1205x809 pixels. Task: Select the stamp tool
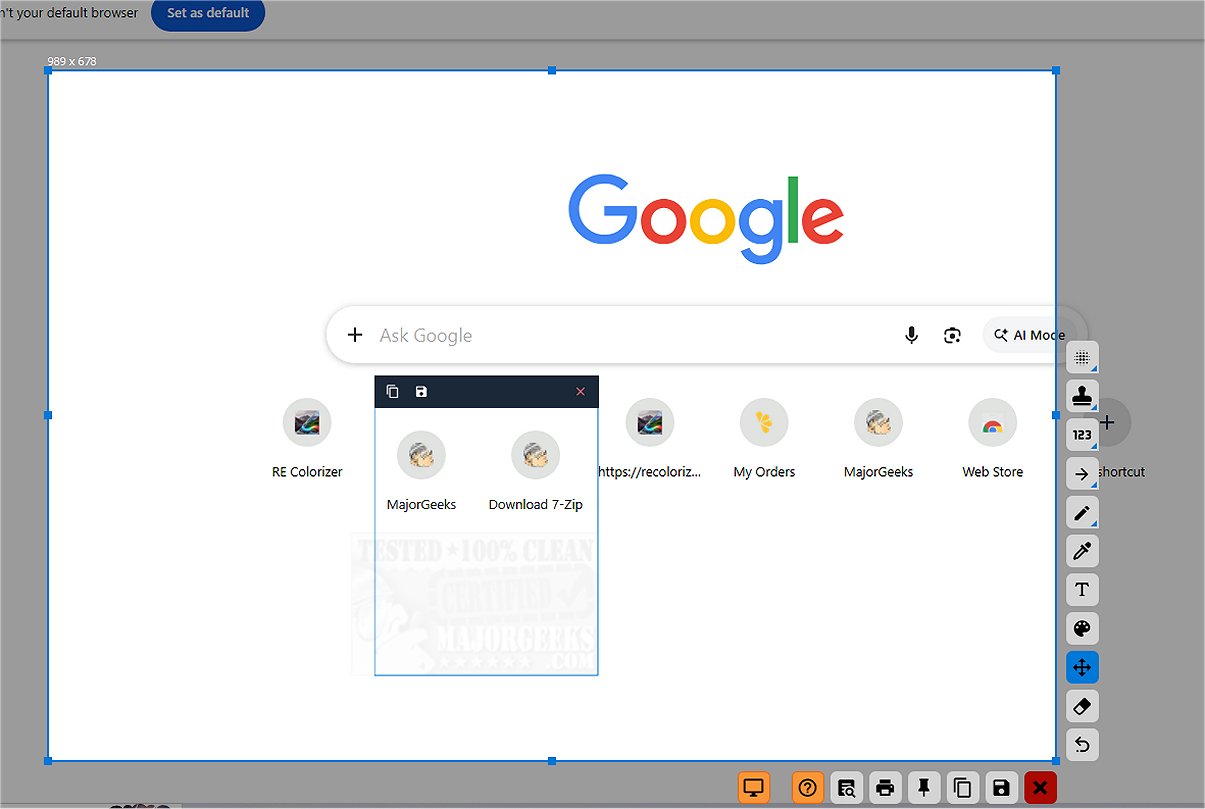coord(1082,396)
